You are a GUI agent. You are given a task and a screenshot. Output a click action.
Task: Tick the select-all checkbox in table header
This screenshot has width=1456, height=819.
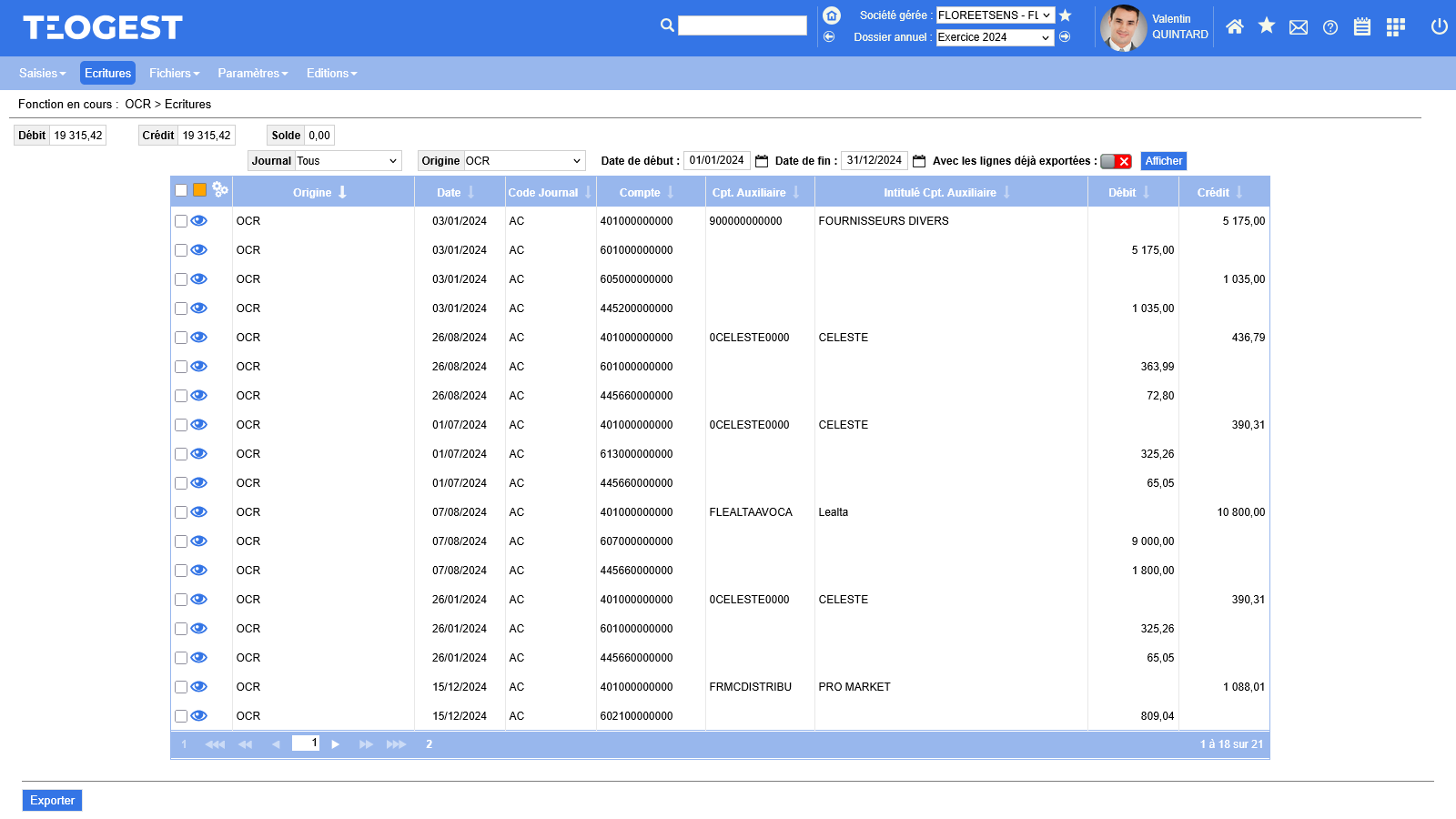(x=181, y=190)
